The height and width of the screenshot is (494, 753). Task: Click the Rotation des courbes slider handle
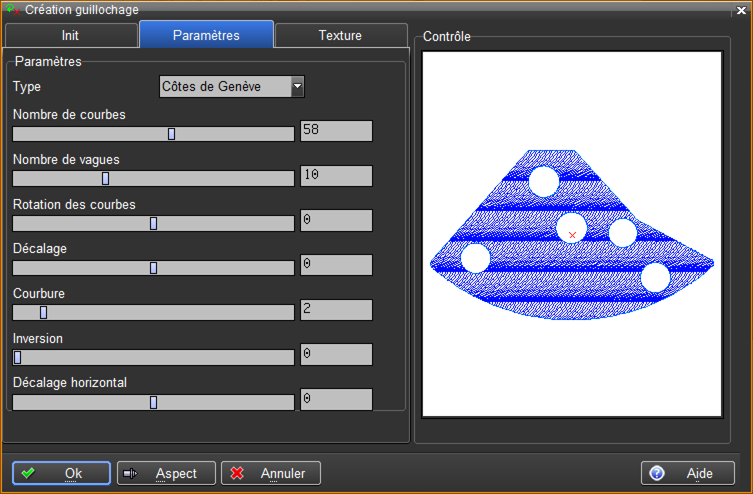point(154,223)
